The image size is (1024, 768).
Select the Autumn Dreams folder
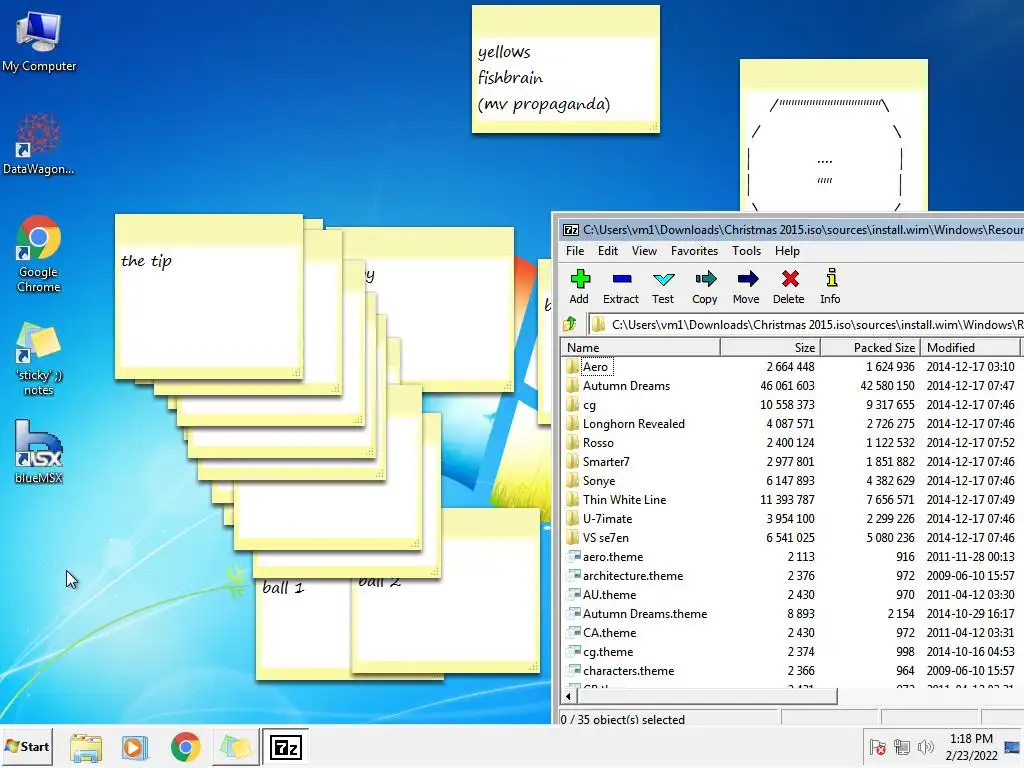[x=792, y=385]
